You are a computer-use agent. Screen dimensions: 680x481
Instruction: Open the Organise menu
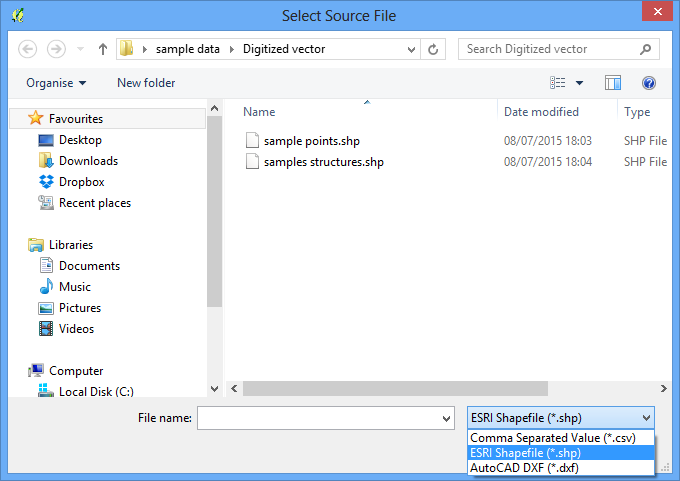point(56,83)
